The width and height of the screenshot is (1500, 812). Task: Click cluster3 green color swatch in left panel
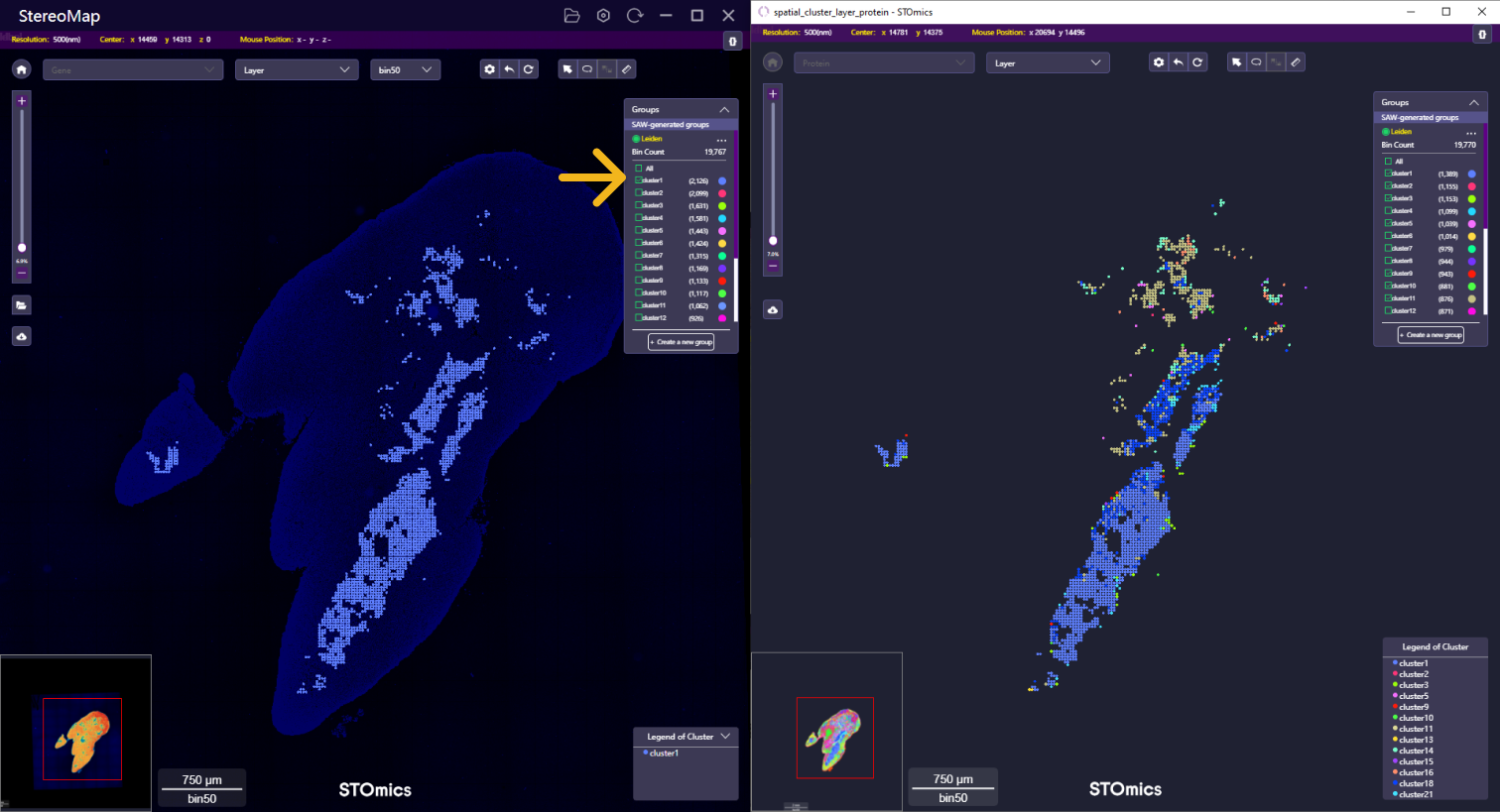coord(722,206)
